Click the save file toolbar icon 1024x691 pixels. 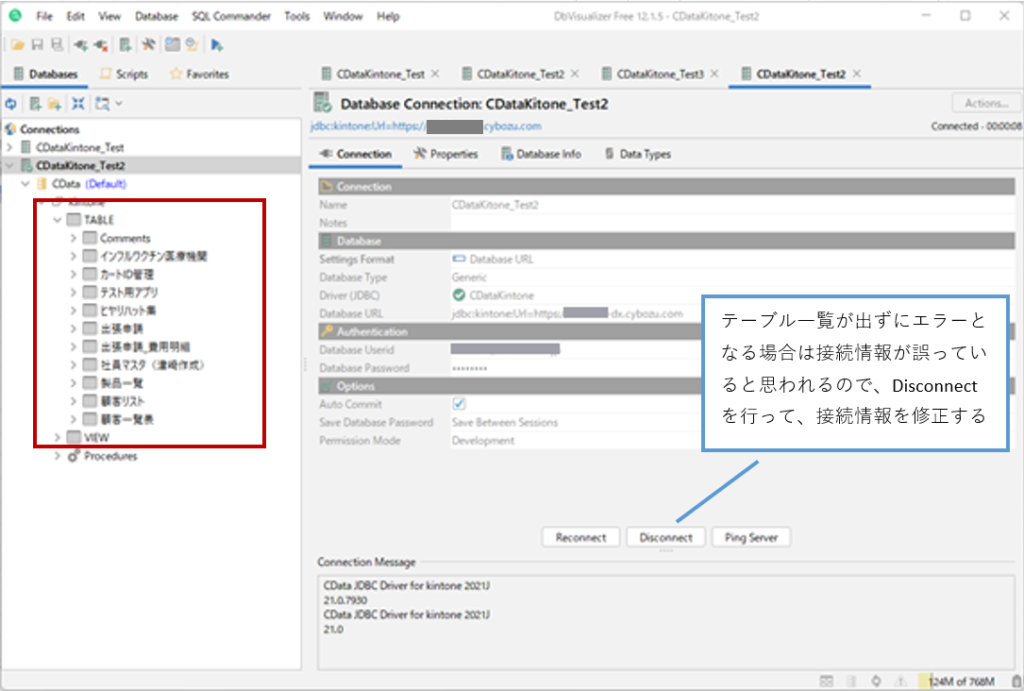(37, 45)
